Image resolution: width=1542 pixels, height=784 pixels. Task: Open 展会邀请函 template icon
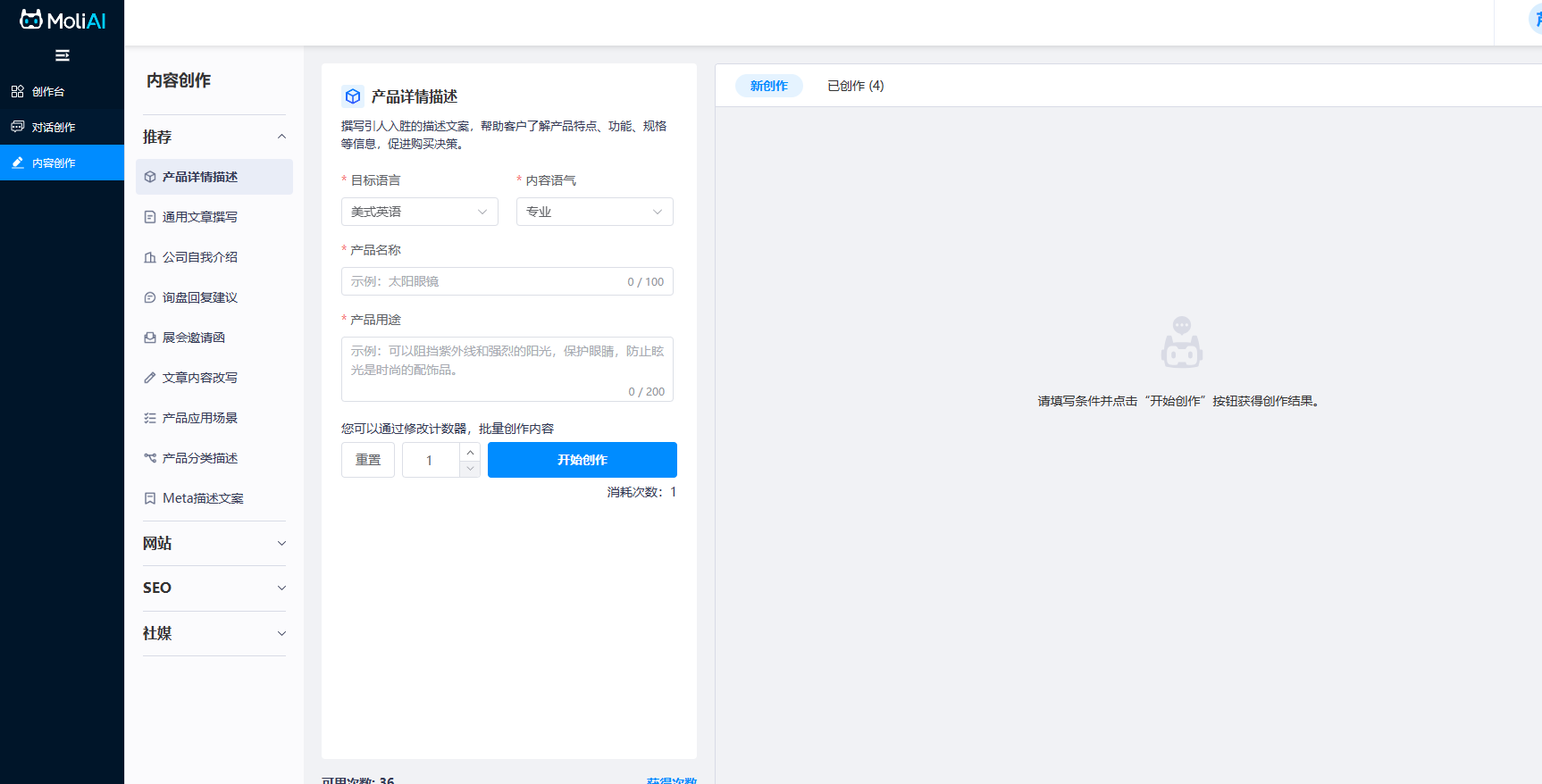point(150,338)
